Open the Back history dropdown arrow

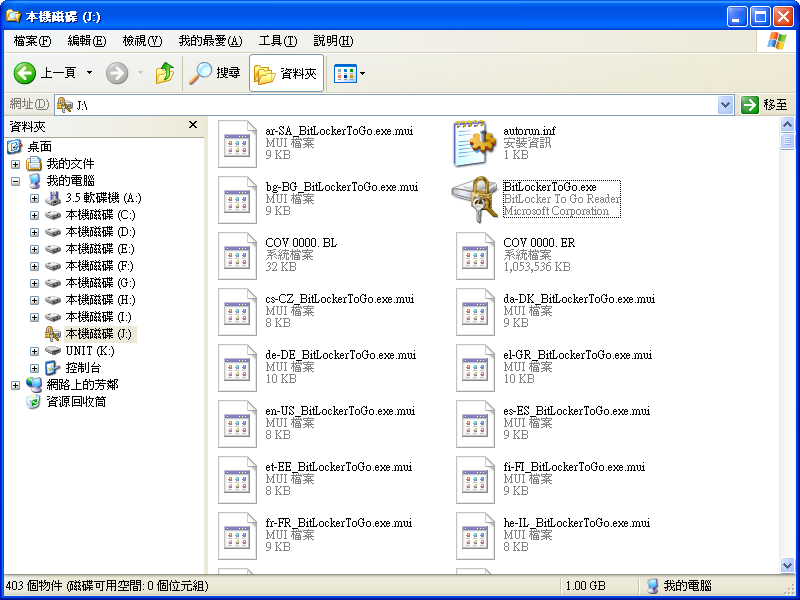[x=89, y=73]
